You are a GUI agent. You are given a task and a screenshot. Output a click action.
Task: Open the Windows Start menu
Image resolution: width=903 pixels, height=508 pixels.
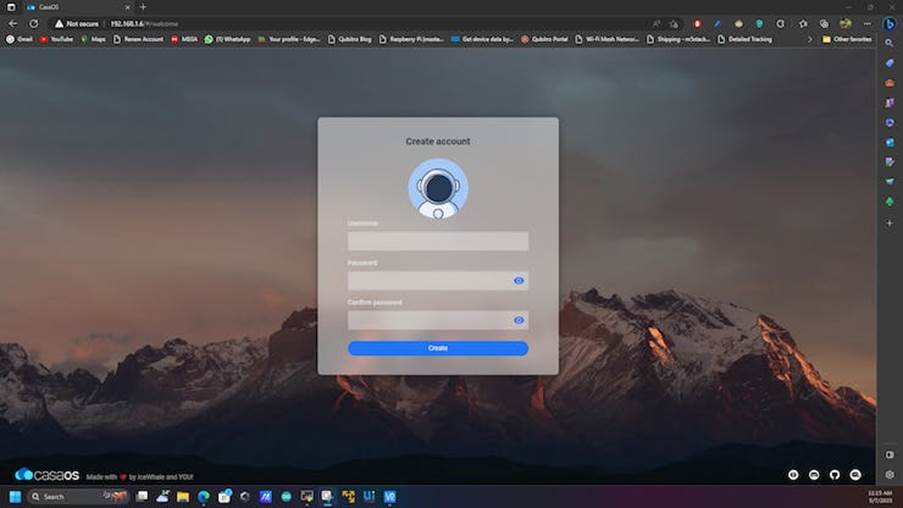(x=15, y=496)
